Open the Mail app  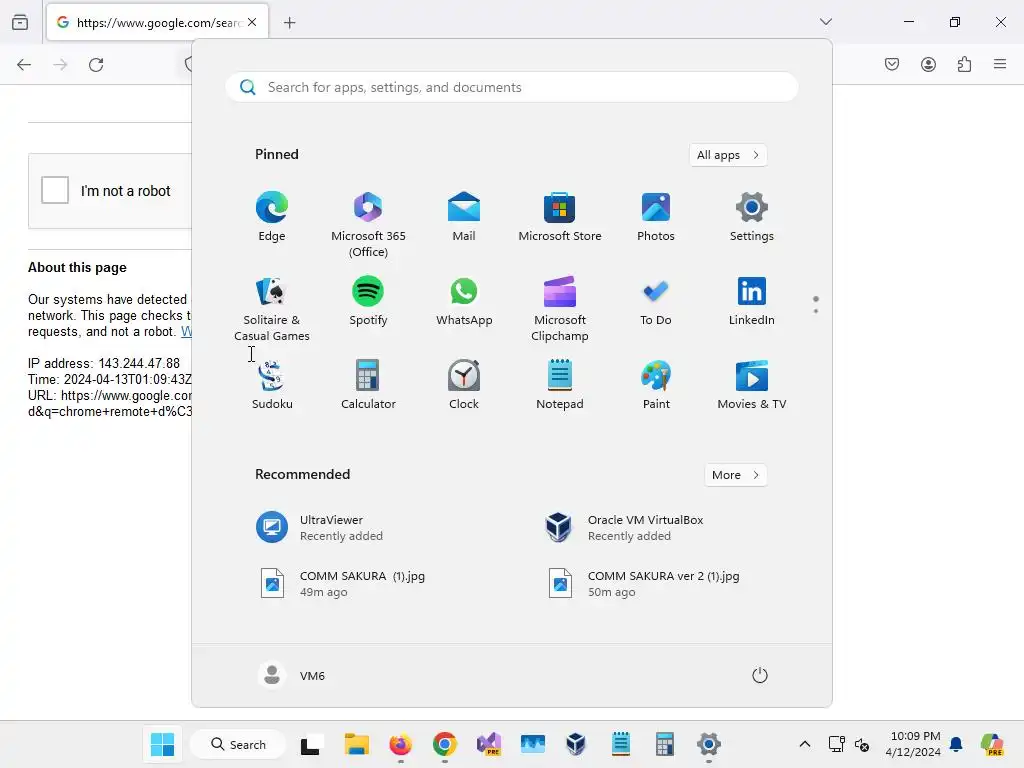tap(464, 217)
